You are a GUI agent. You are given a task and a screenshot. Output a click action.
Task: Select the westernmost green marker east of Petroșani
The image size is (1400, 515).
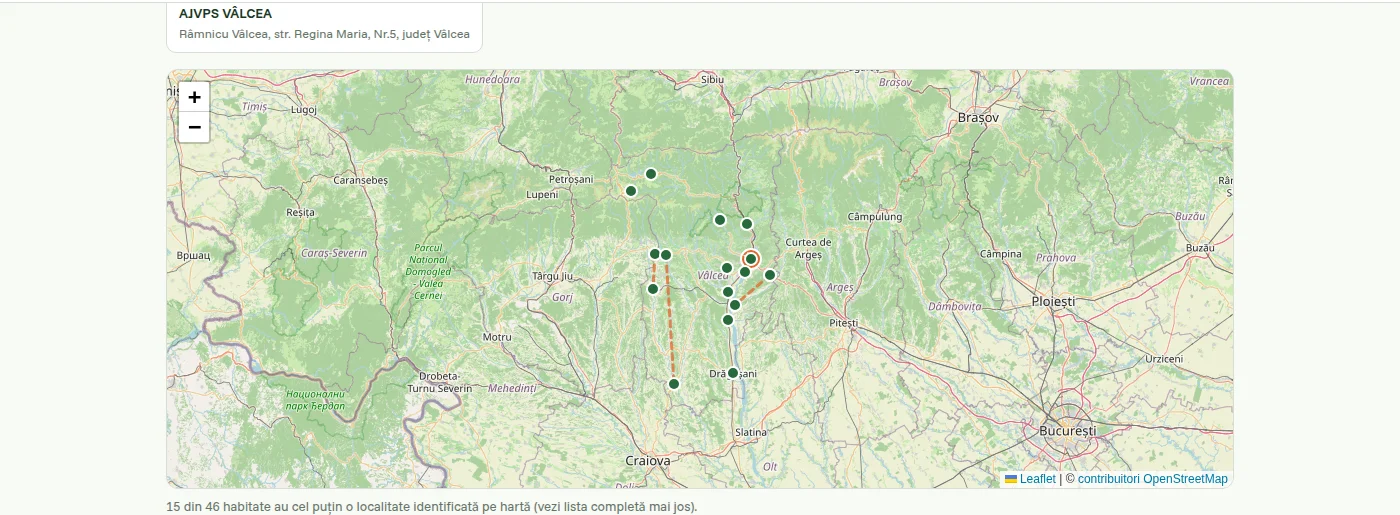(x=631, y=191)
